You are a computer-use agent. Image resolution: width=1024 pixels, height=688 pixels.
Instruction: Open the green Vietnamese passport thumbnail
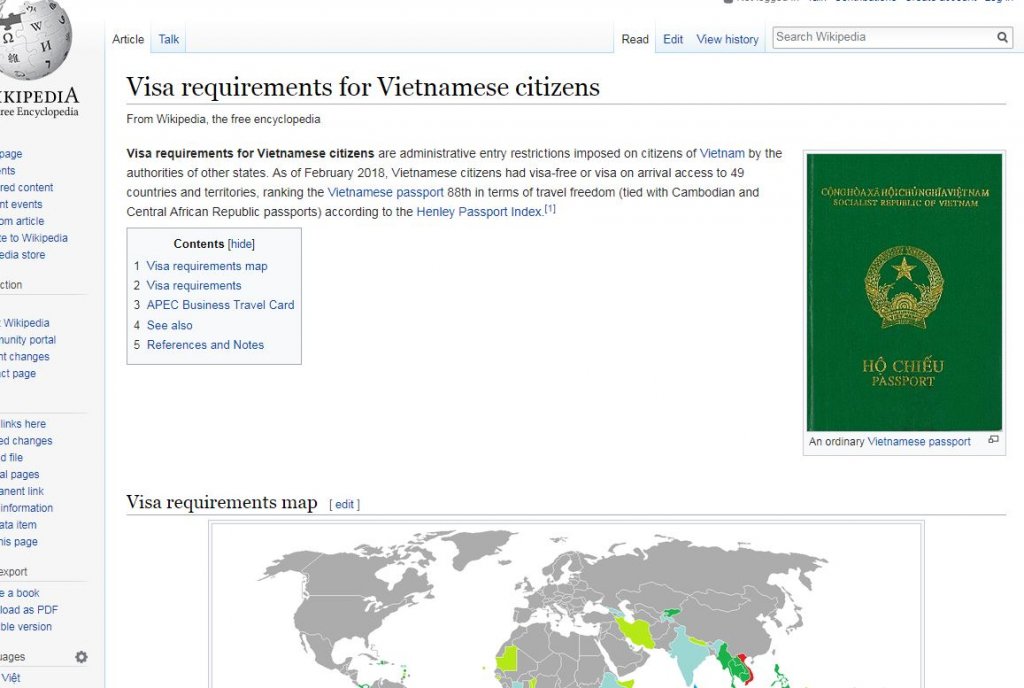[x=904, y=292]
